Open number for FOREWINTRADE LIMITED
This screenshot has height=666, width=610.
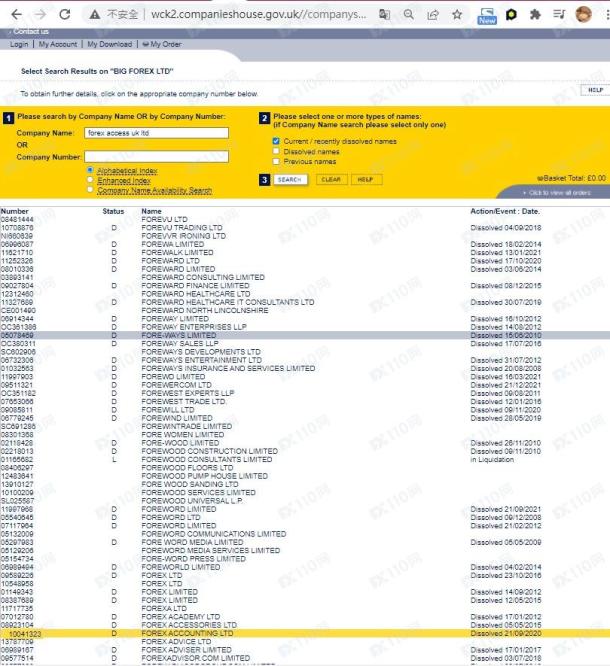click(x=18, y=426)
